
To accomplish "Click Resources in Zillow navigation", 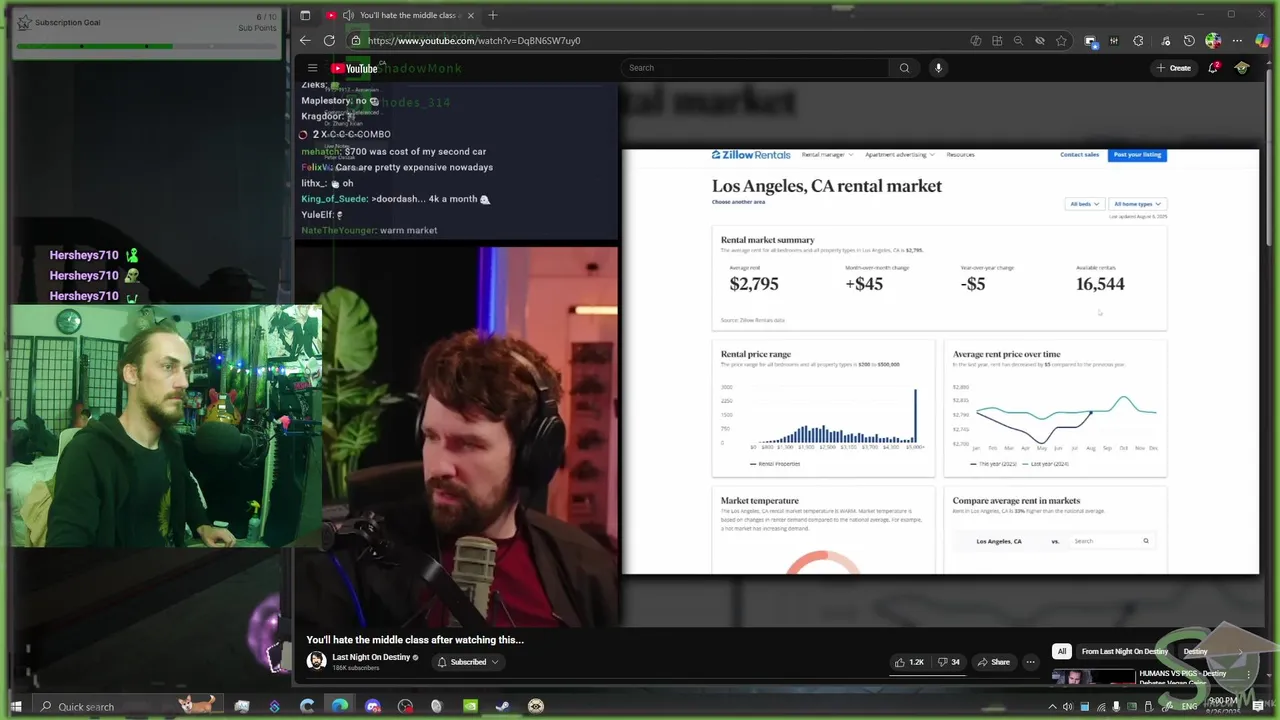I will (960, 155).
